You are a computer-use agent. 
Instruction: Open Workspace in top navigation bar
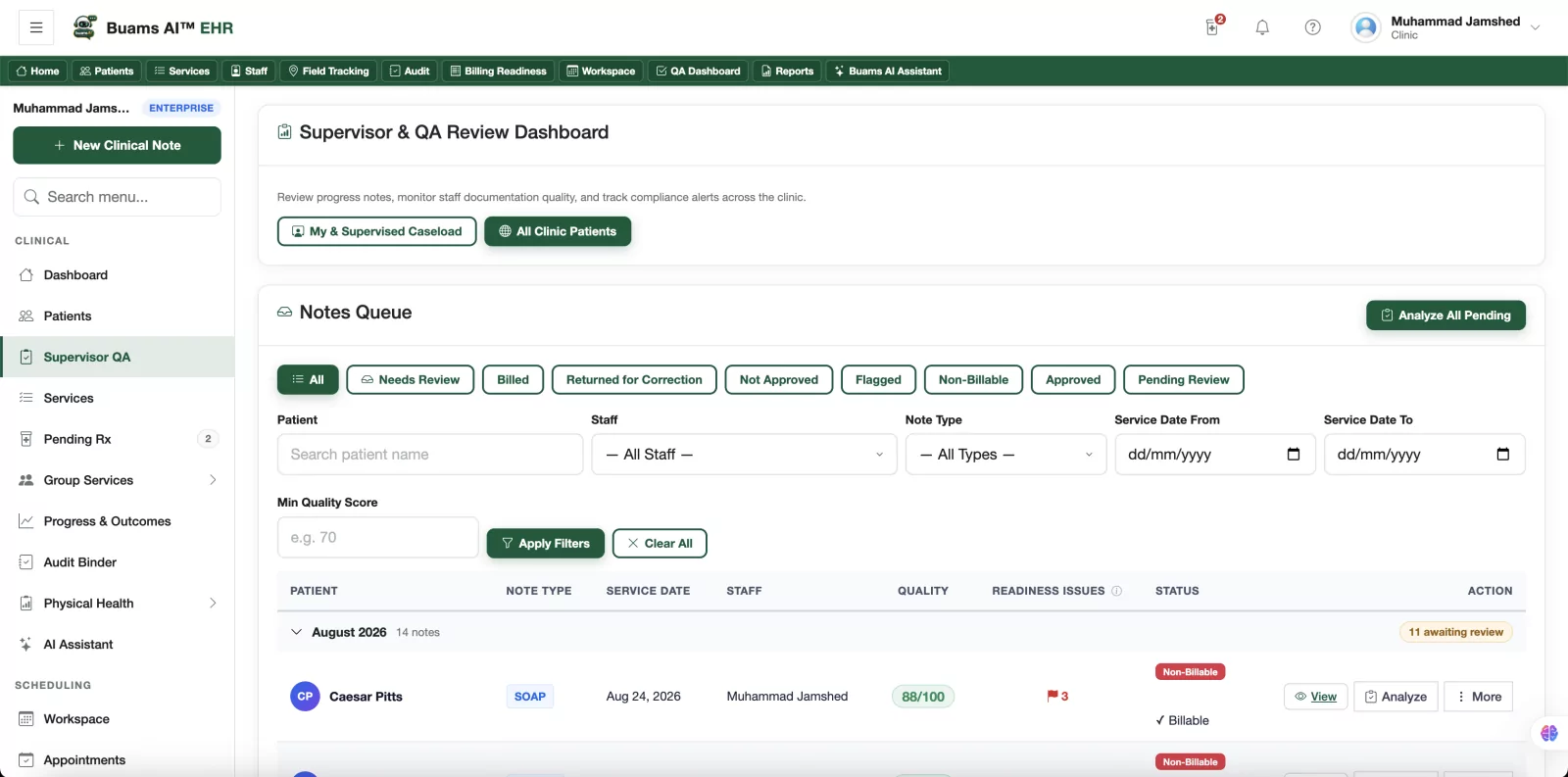(601, 71)
